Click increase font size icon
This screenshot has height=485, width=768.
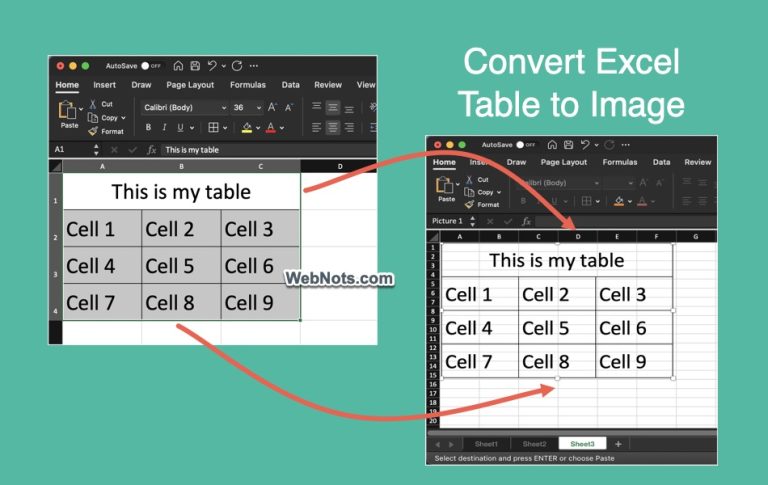(x=272, y=107)
